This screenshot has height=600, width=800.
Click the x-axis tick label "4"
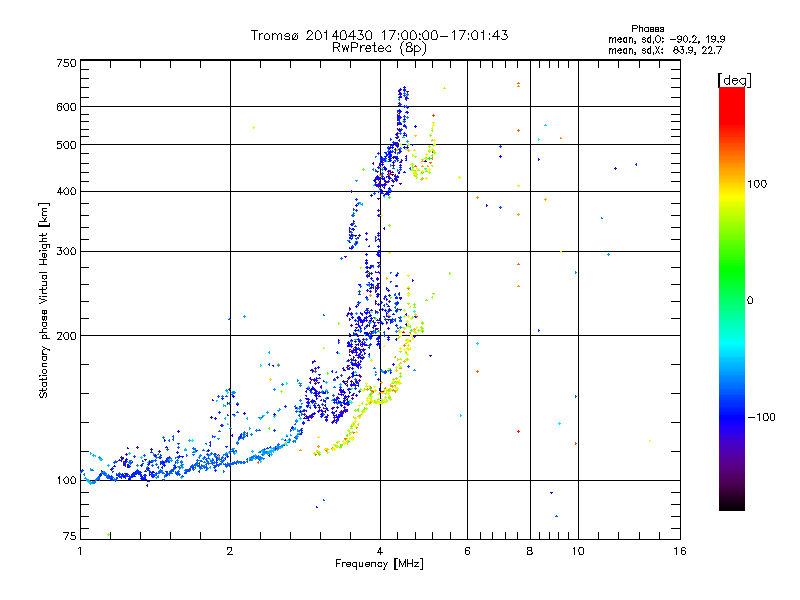pyautogui.click(x=380, y=551)
